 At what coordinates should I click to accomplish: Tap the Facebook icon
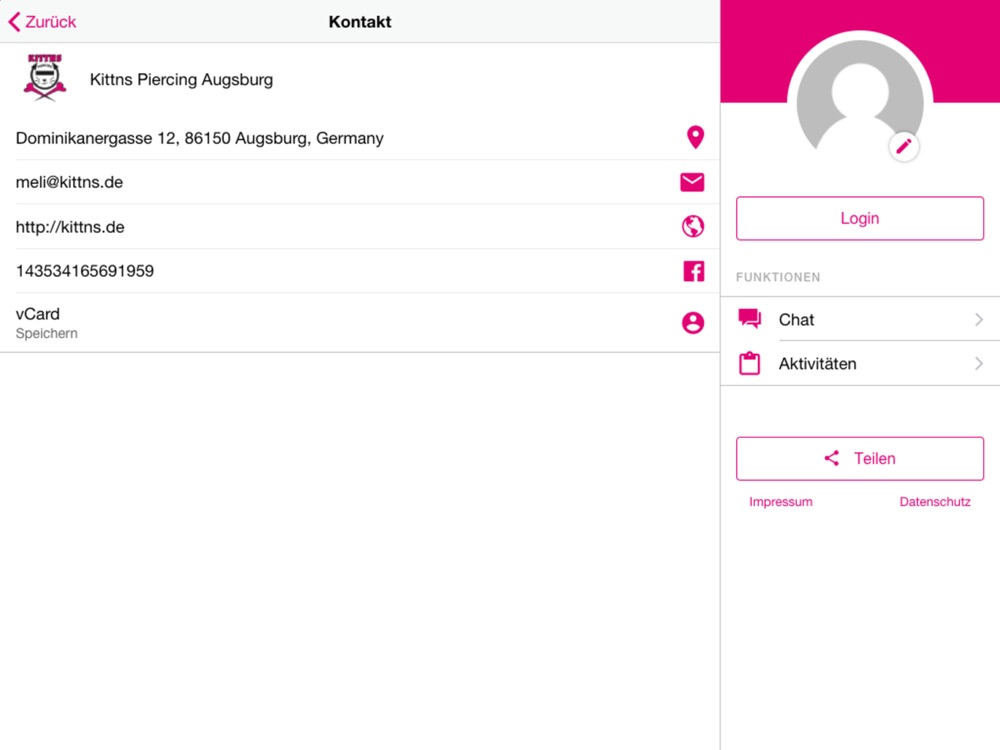693,271
